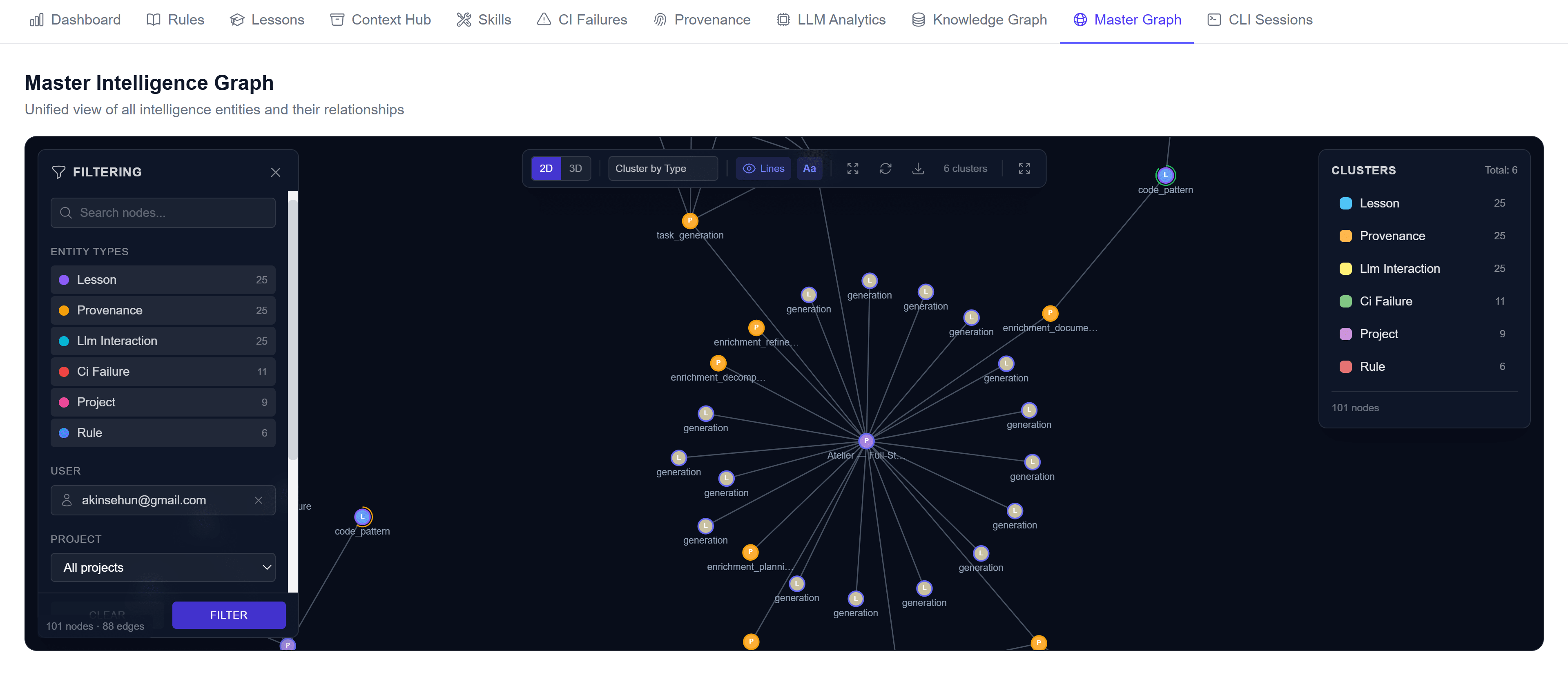This screenshot has height=673, width=1568.
Task: Toggle Lines visibility with eye icon
Action: (x=763, y=169)
